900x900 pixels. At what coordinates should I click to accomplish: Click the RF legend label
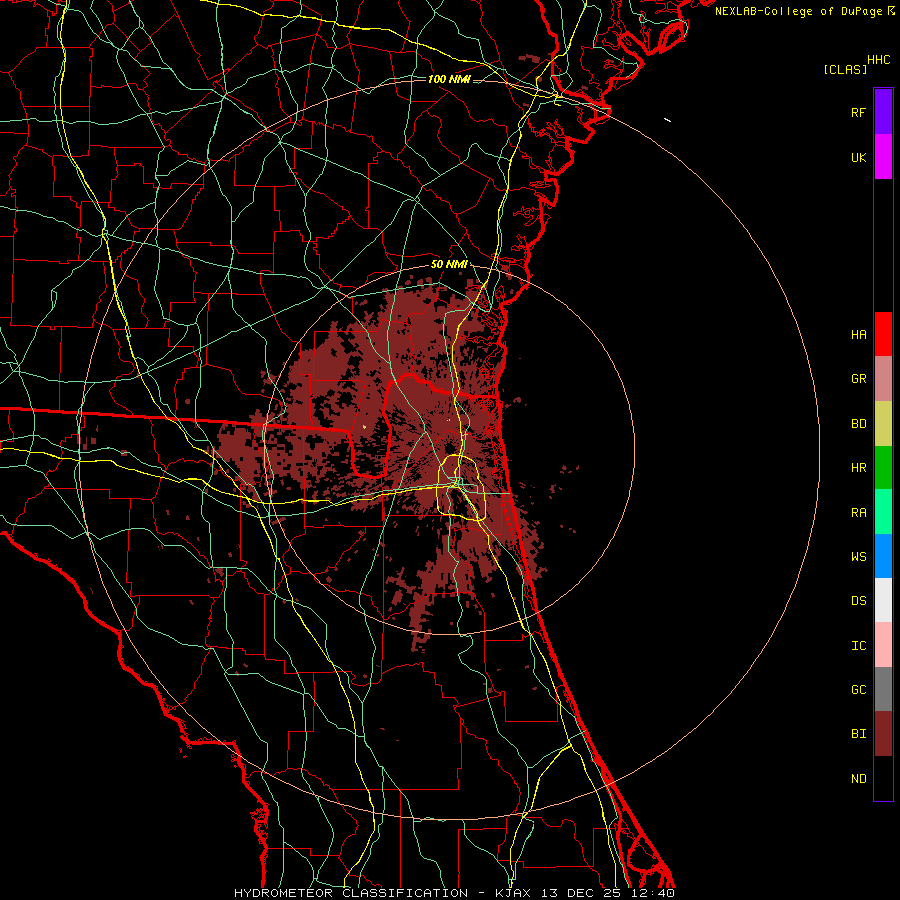[x=858, y=112]
